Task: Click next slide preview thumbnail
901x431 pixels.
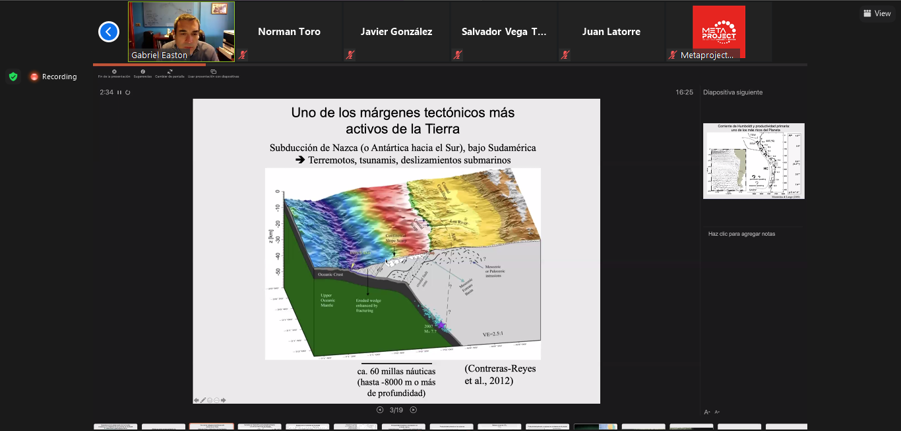Action: 753,161
